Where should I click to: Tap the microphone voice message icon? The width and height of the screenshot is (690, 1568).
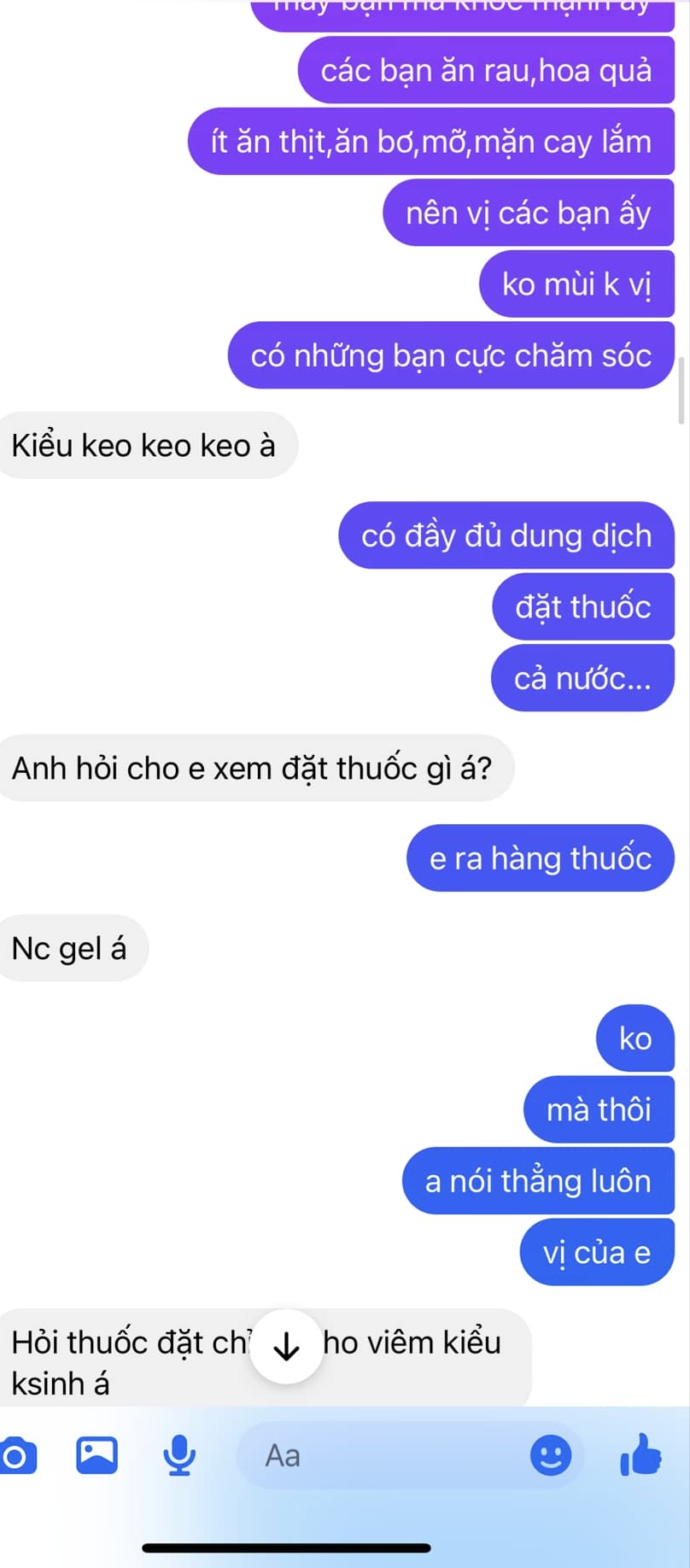tap(179, 1455)
